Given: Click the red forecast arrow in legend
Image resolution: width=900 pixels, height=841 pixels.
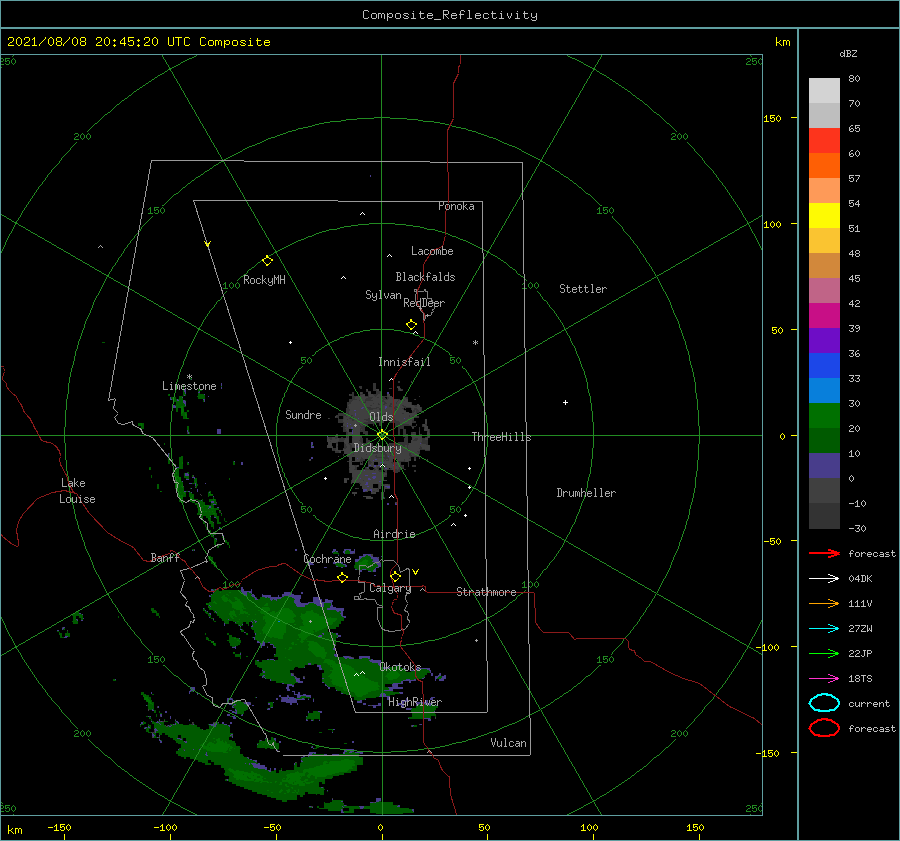Looking at the screenshot, I should tap(824, 553).
